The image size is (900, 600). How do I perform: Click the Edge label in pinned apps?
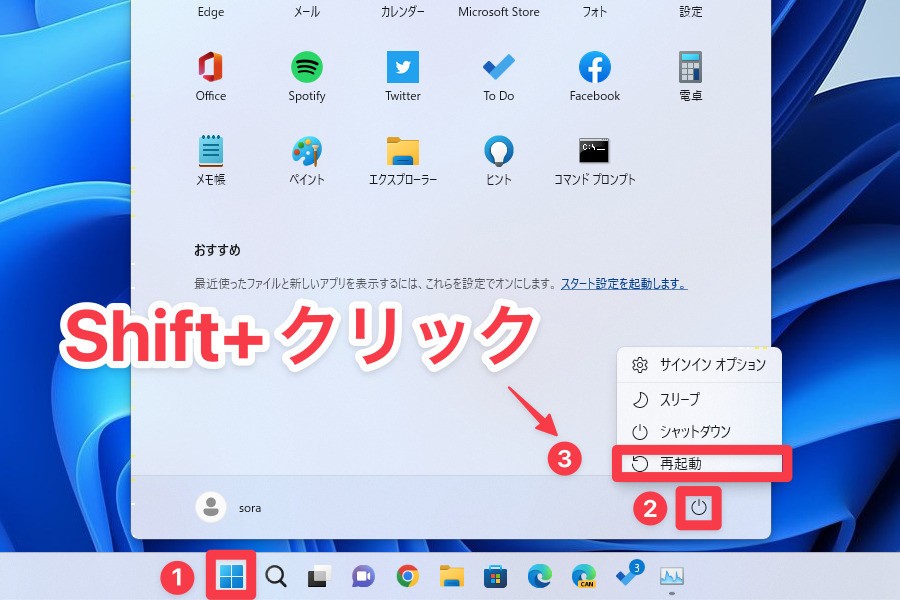point(211,12)
